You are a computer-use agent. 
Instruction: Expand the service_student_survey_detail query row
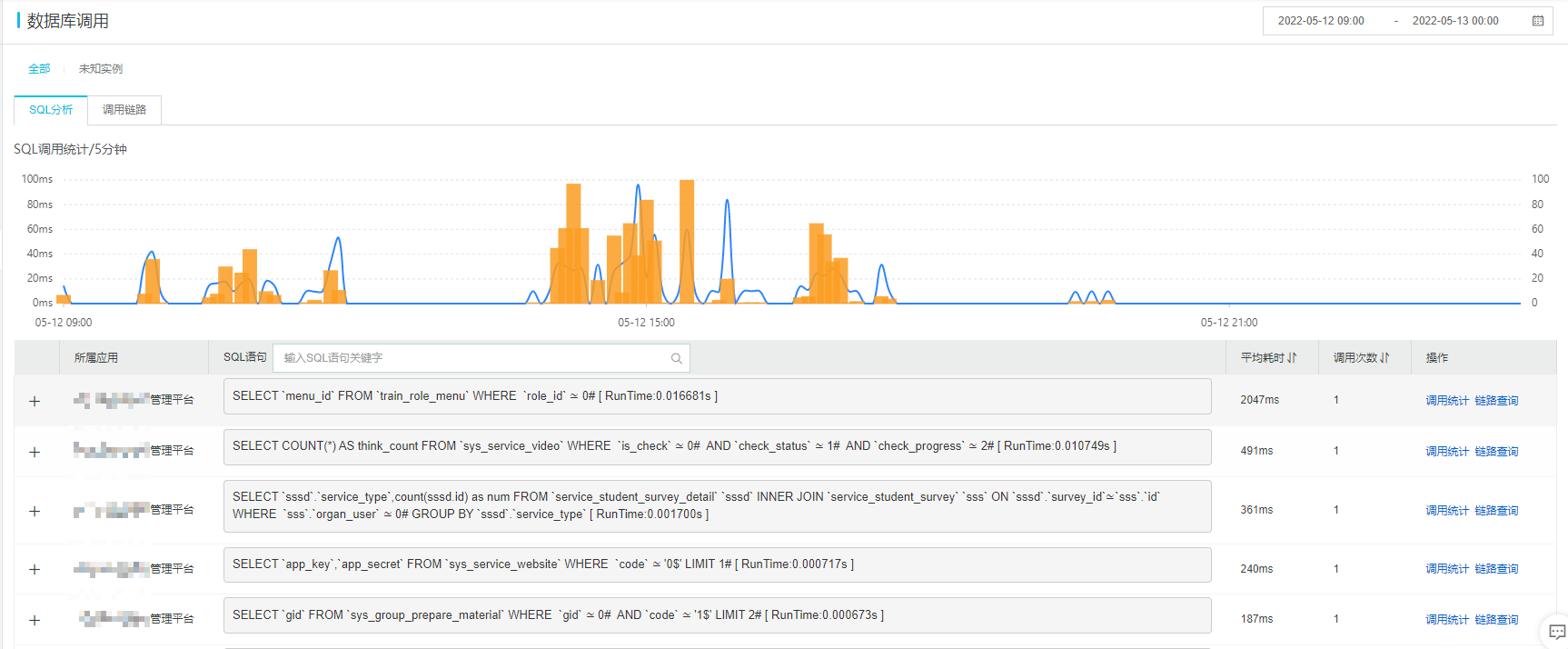(35, 511)
